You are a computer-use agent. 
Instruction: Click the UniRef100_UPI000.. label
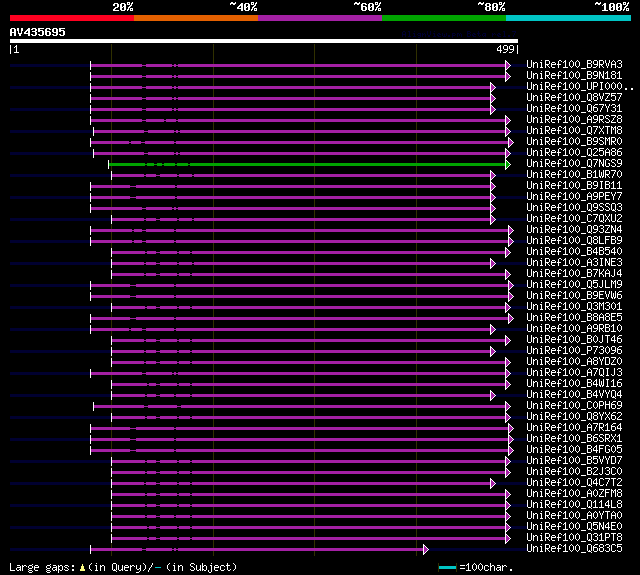point(580,87)
